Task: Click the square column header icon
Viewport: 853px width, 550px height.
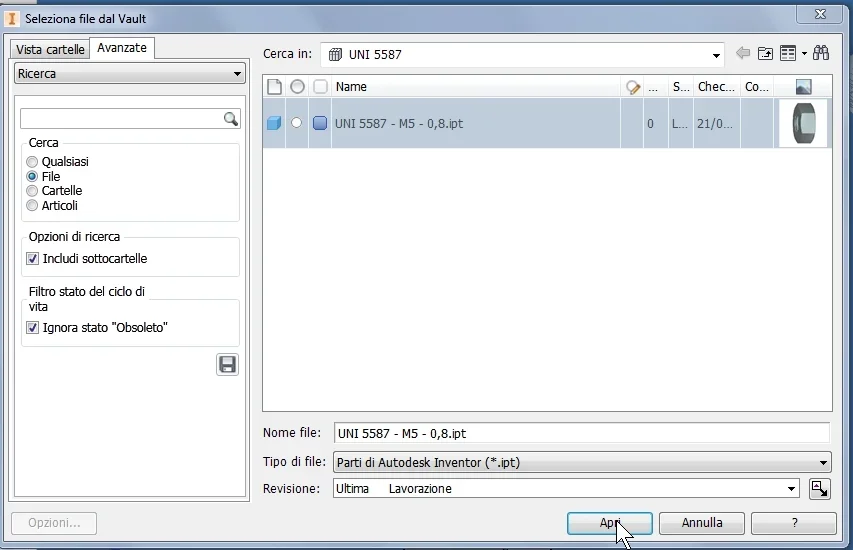Action: click(320, 86)
